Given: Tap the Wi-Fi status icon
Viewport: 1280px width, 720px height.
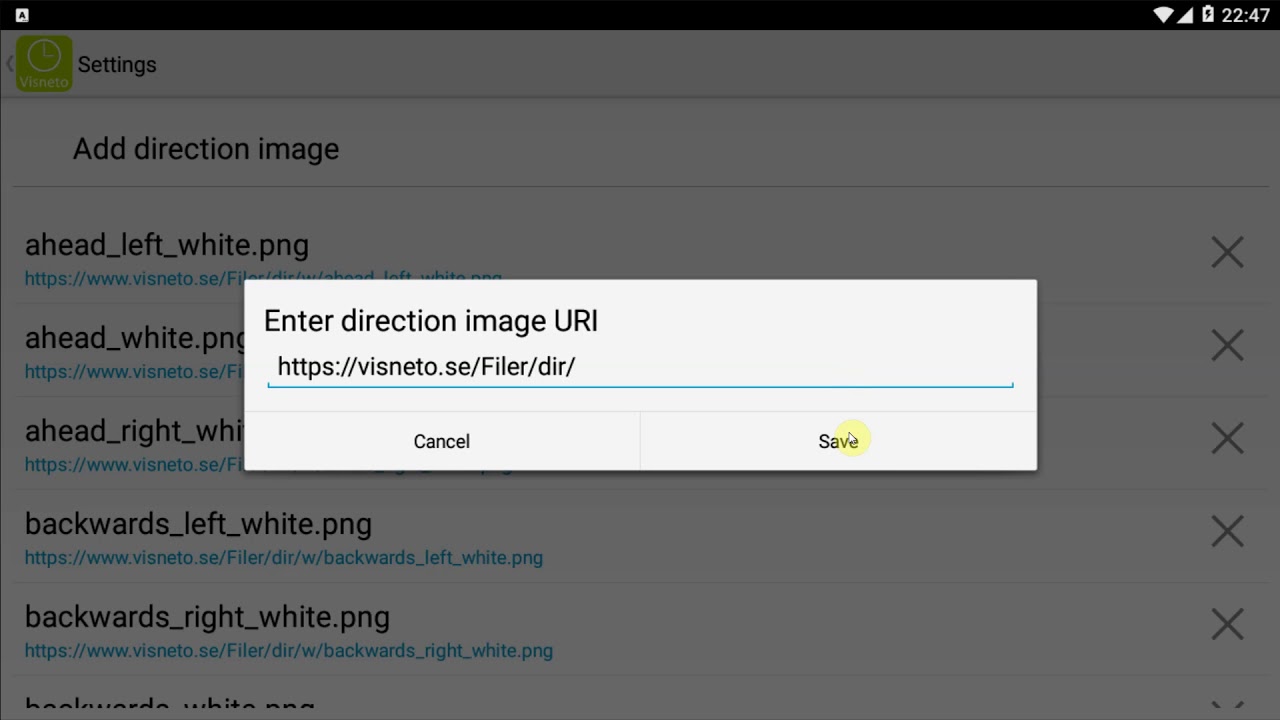Looking at the screenshot, I should [1163, 15].
